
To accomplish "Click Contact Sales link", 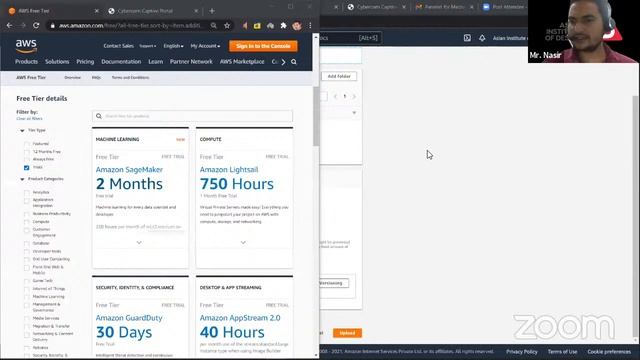I will point(118,46).
